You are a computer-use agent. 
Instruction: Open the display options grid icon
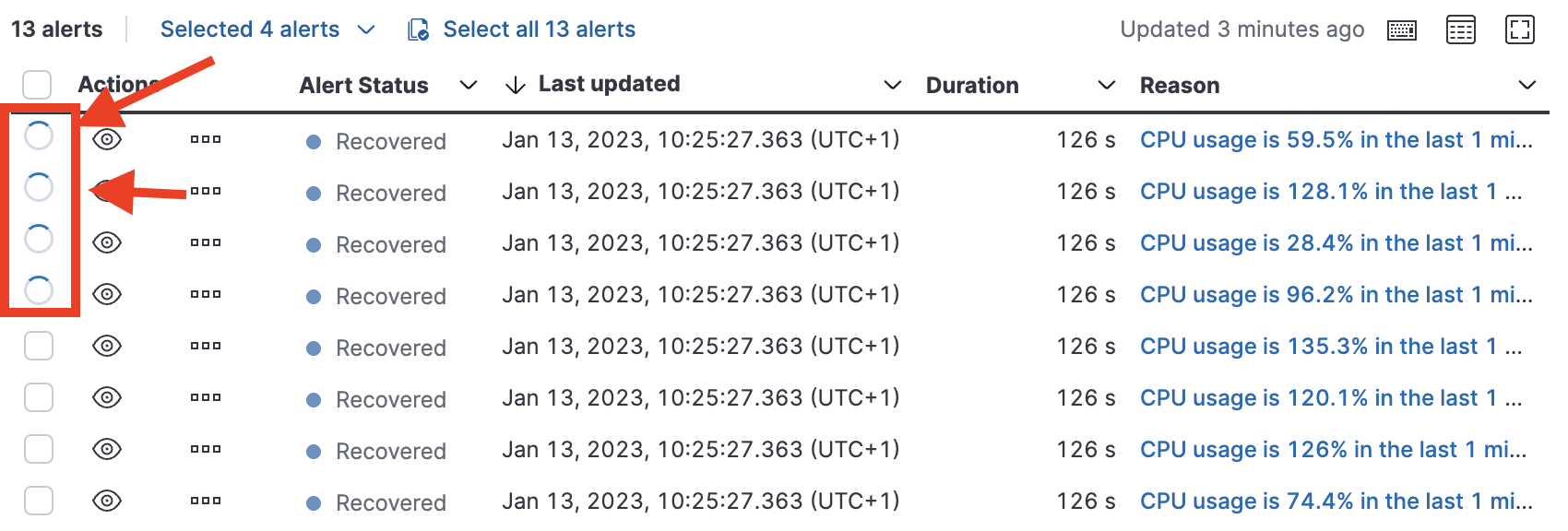[1460, 29]
